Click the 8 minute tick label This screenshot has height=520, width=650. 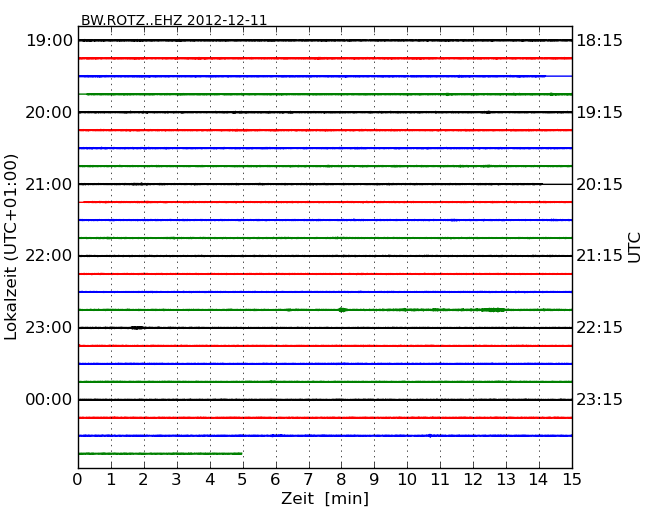[x=341, y=480]
